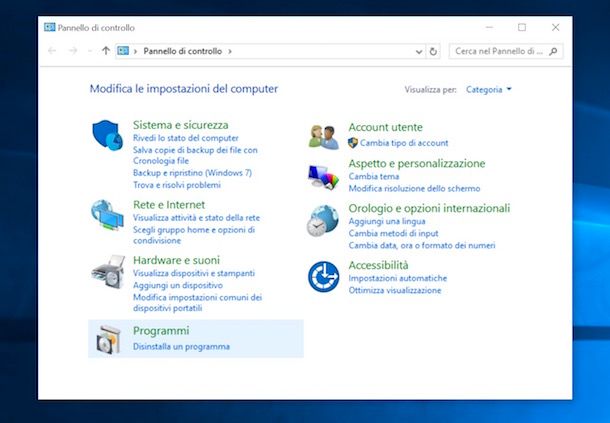Viewport: 610px width, 423px height.
Task: Open the Account utente people icon
Action: point(324,137)
